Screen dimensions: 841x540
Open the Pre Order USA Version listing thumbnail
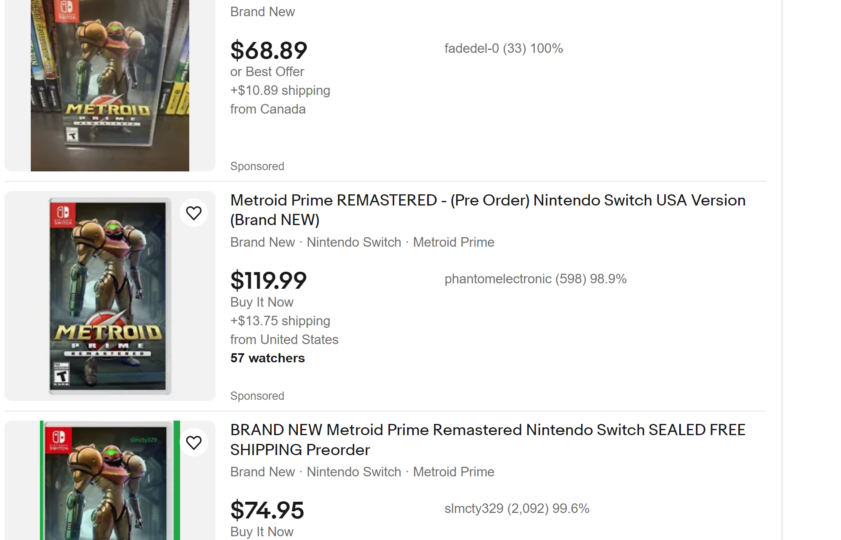pyautogui.click(x=110, y=296)
